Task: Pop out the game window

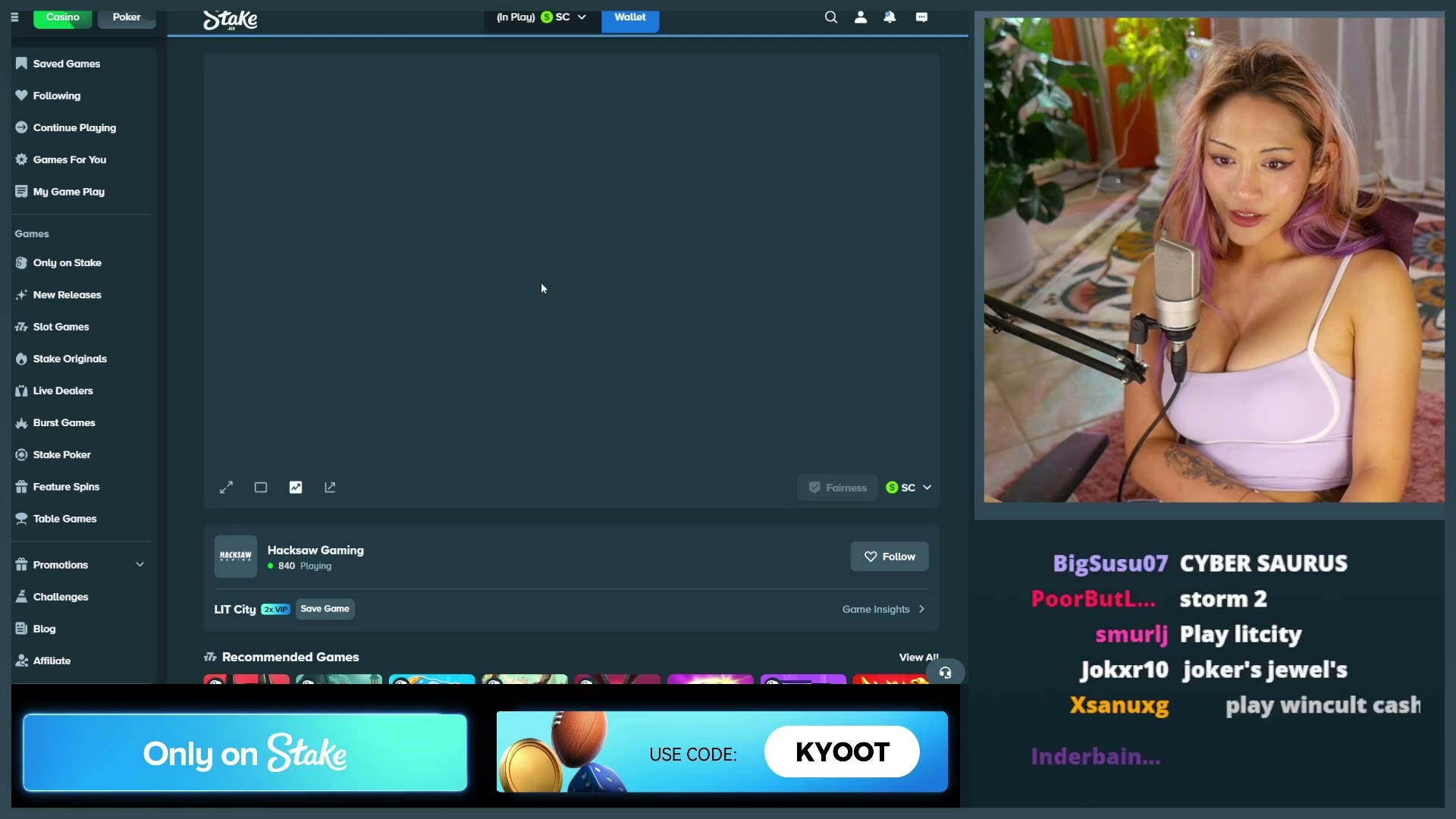Action: pyautogui.click(x=330, y=488)
